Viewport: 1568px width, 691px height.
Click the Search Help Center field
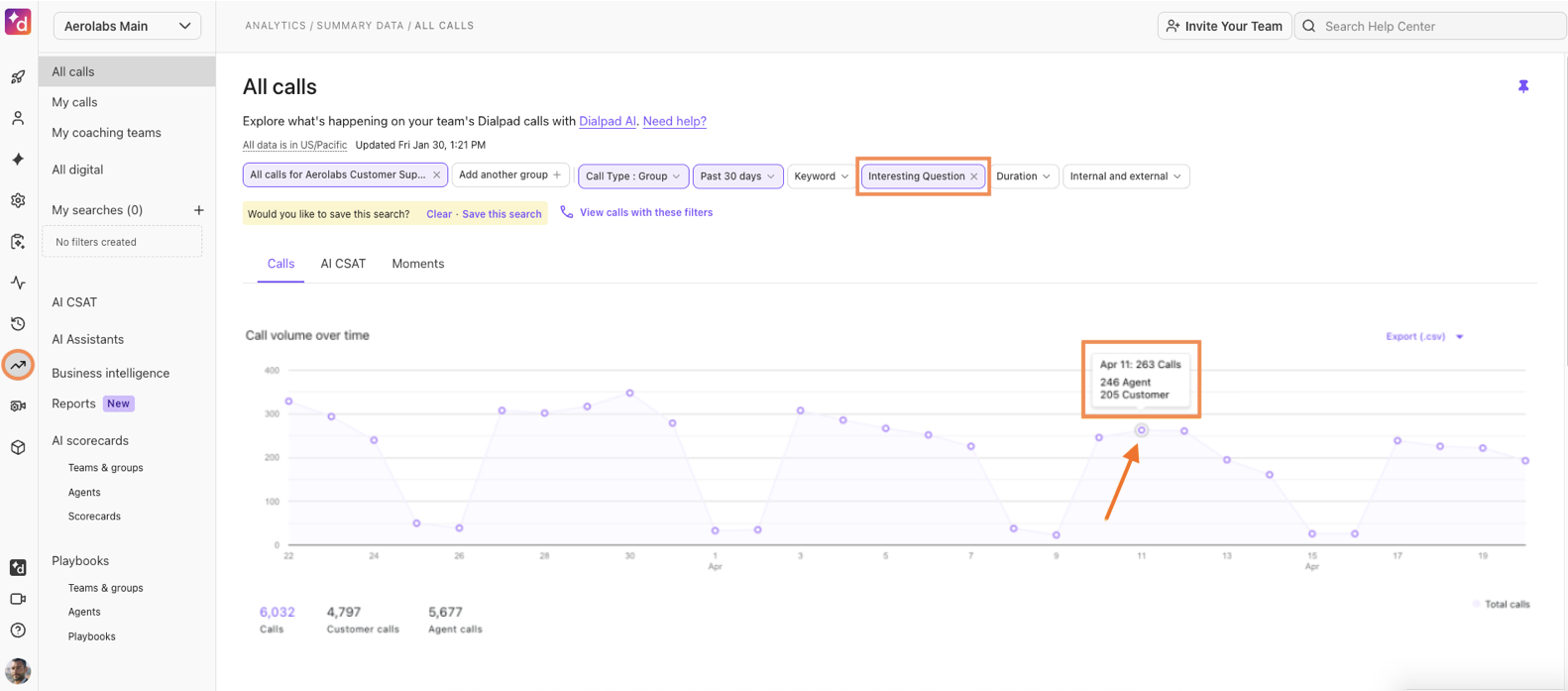tap(1430, 26)
